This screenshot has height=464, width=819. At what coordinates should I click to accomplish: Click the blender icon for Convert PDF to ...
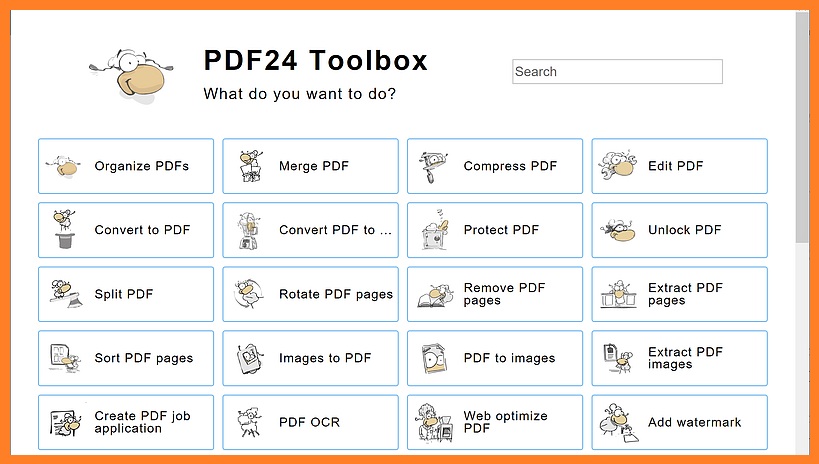pyautogui.click(x=248, y=230)
